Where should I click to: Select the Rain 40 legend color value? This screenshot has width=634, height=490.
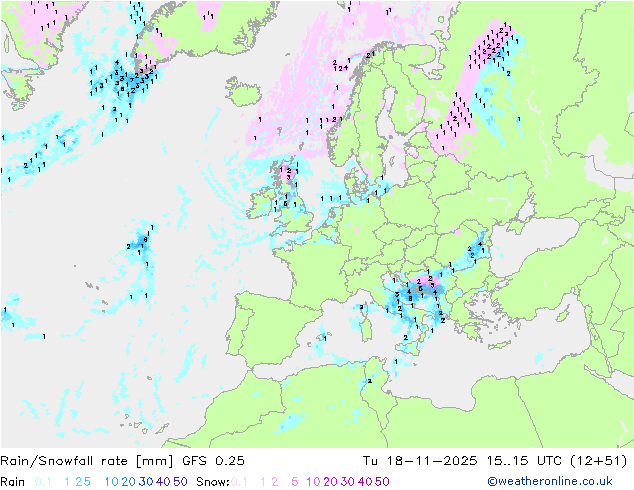[163, 482]
